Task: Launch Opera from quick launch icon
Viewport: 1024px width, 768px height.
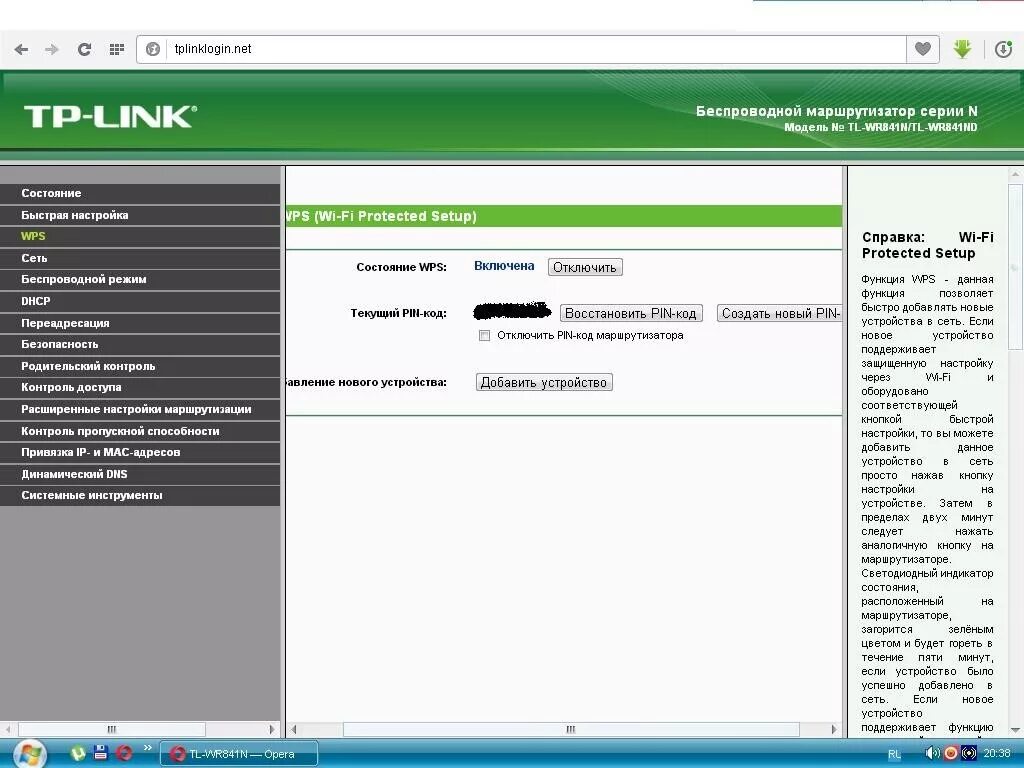Action: [123, 753]
